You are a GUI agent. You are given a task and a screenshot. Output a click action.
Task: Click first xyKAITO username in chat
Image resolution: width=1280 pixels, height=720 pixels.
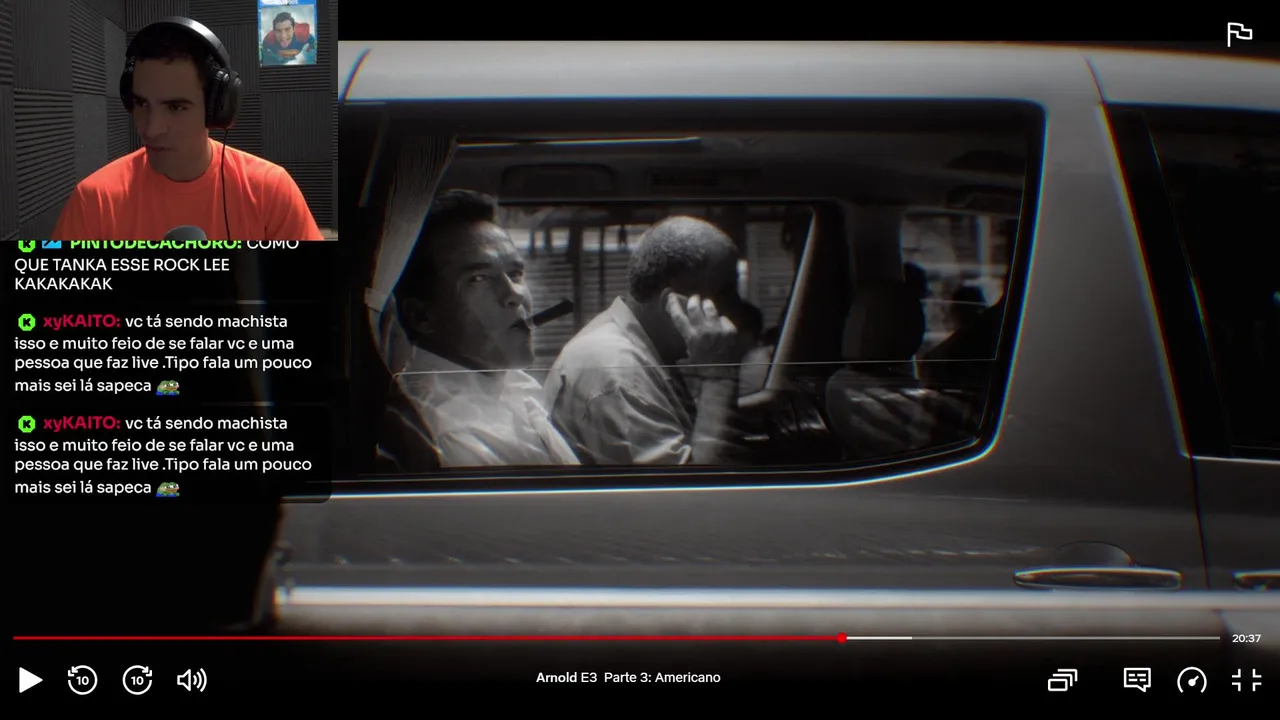(82, 322)
